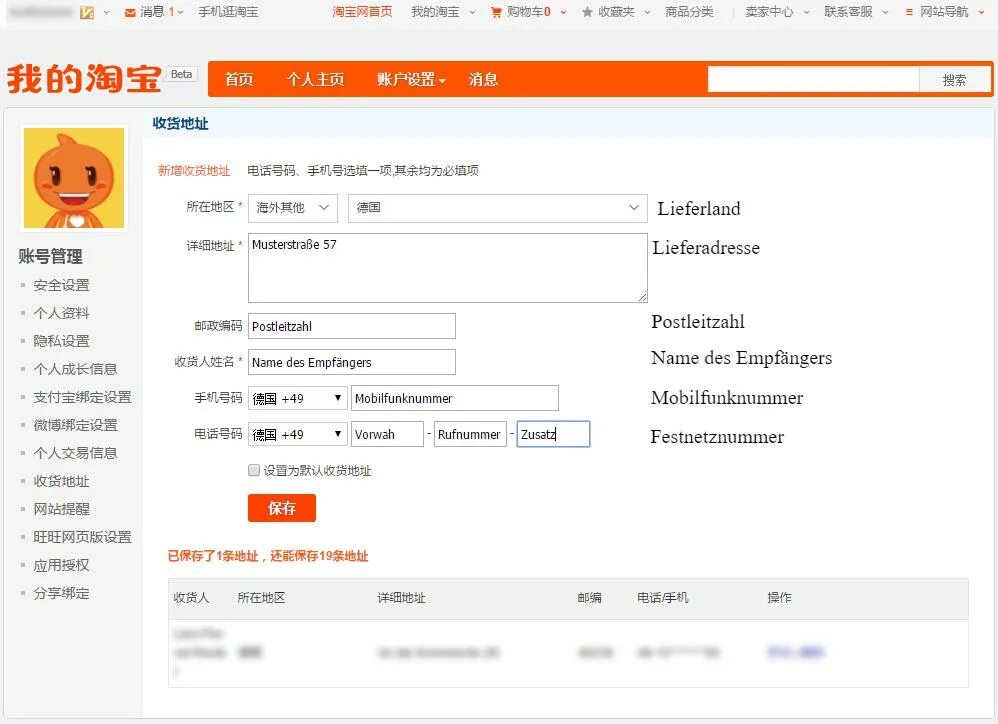Viewport: 998px width, 724px height.
Task: Open 收货地址 in the sidebar
Action: pyautogui.click(x=62, y=481)
